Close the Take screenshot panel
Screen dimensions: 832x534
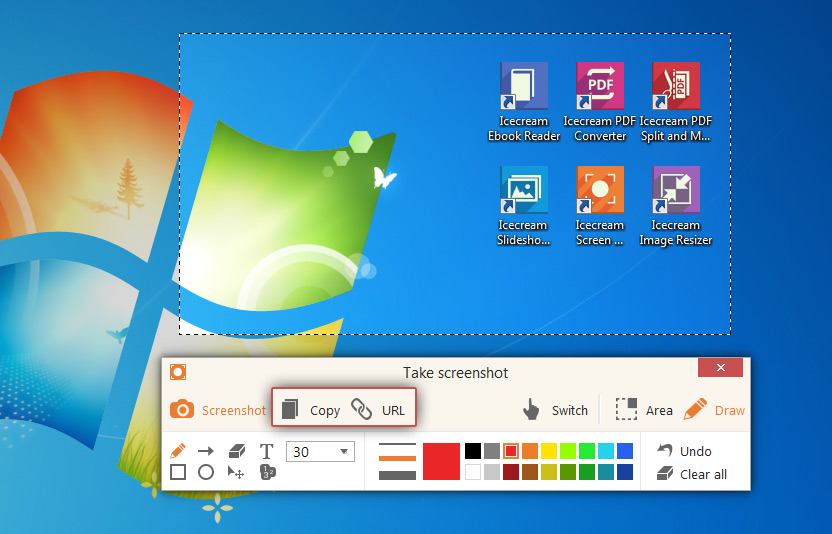[720, 367]
